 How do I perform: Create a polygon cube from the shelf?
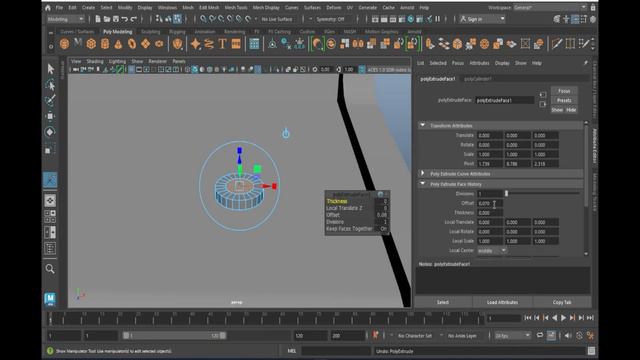pyautogui.click(x=91, y=44)
